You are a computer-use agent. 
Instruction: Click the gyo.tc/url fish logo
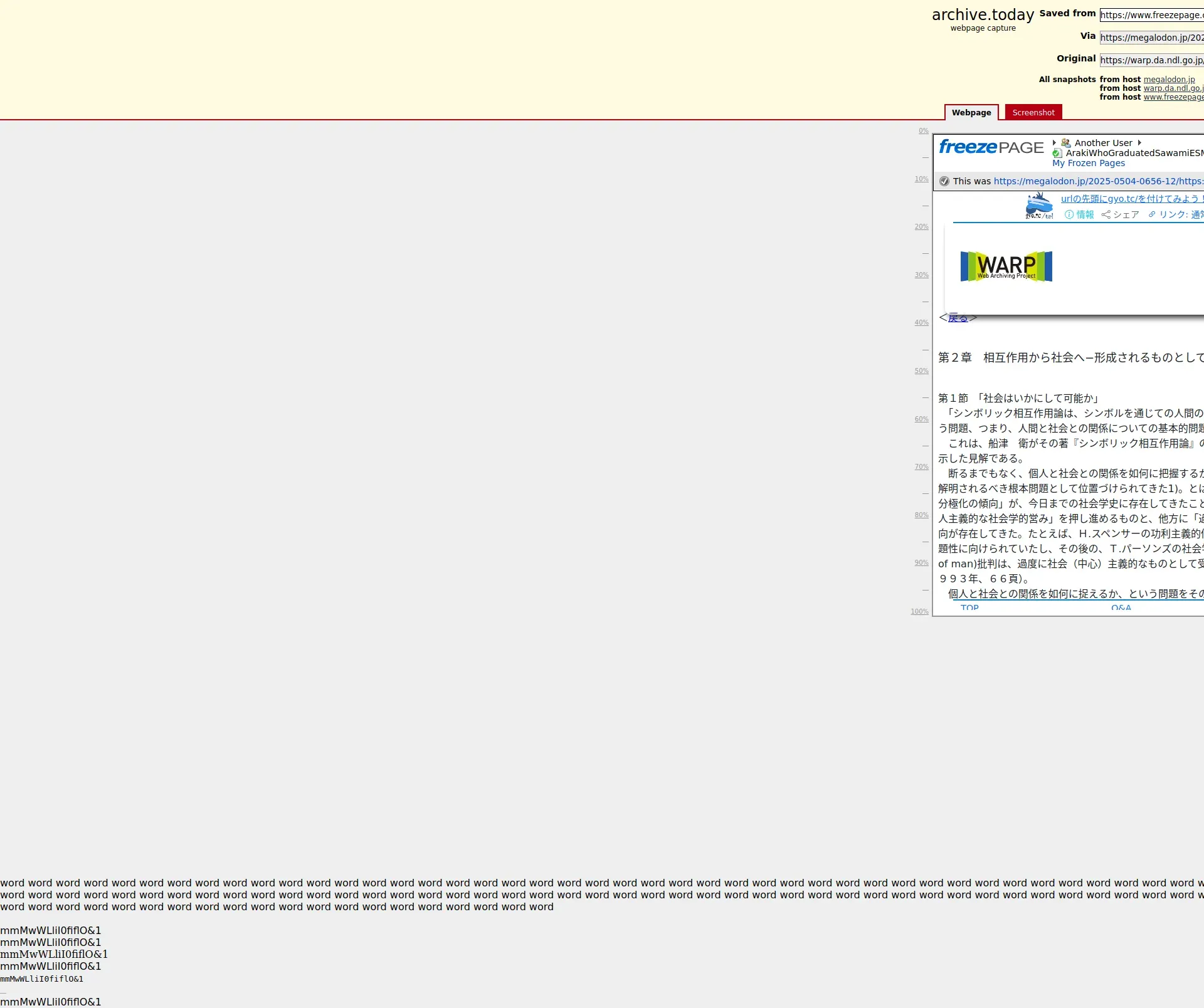click(1039, 206)
